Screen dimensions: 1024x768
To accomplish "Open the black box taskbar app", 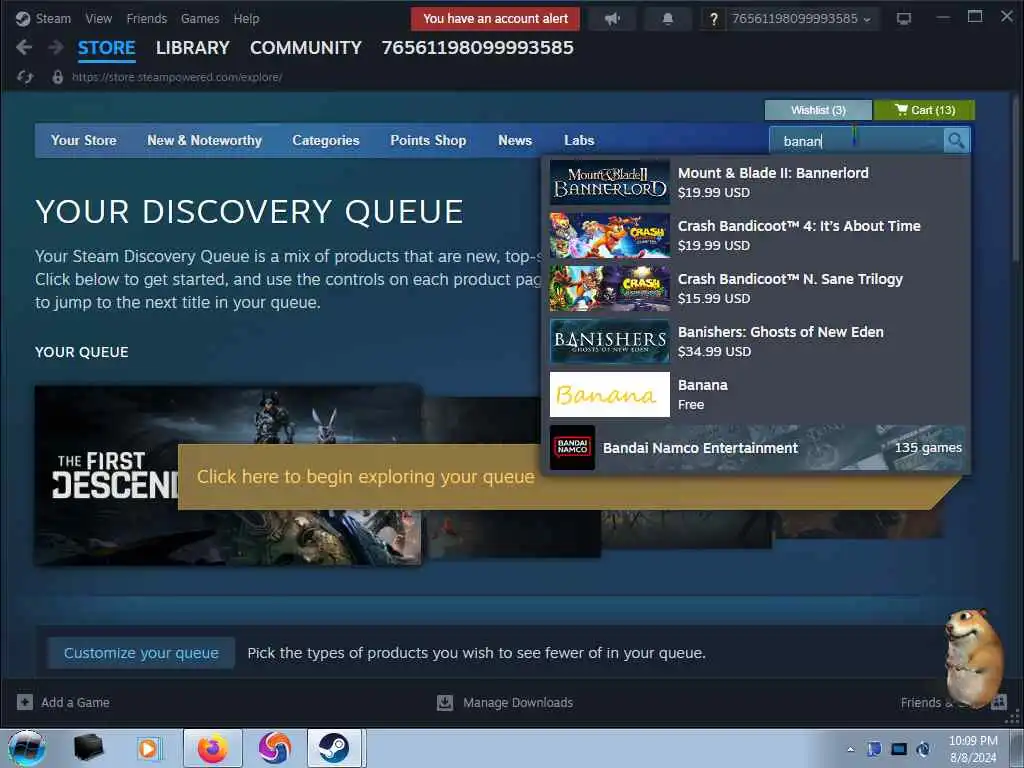I will [x=89, y=748].
